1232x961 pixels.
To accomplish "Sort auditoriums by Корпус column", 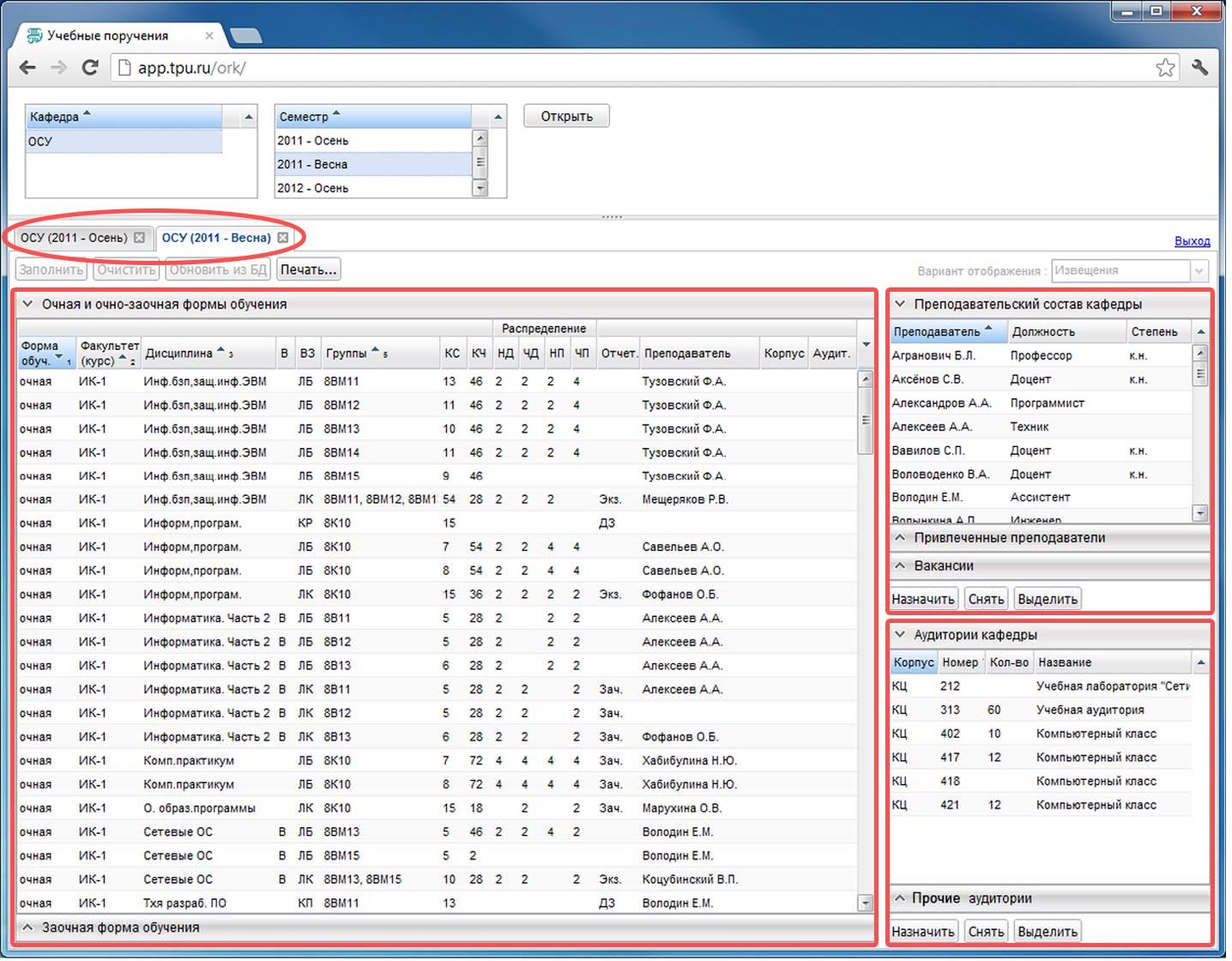I will tap(914, 662).
